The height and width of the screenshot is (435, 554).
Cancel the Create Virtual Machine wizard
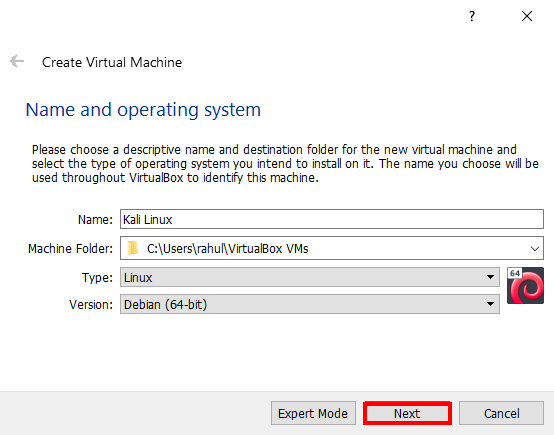tap(501, 413)
